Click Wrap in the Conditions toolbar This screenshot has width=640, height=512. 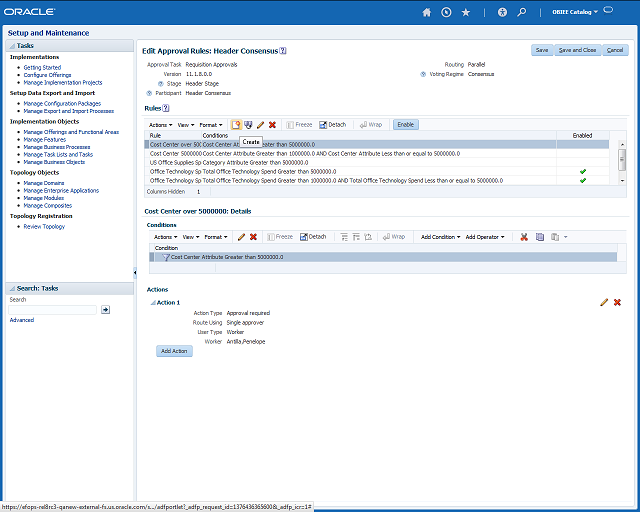(x=394, y=237)
